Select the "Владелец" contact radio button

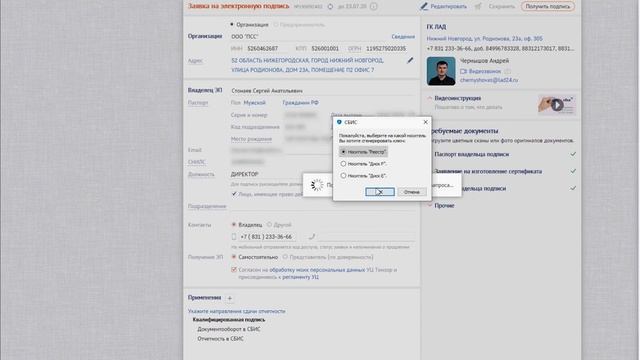(234, 225)
